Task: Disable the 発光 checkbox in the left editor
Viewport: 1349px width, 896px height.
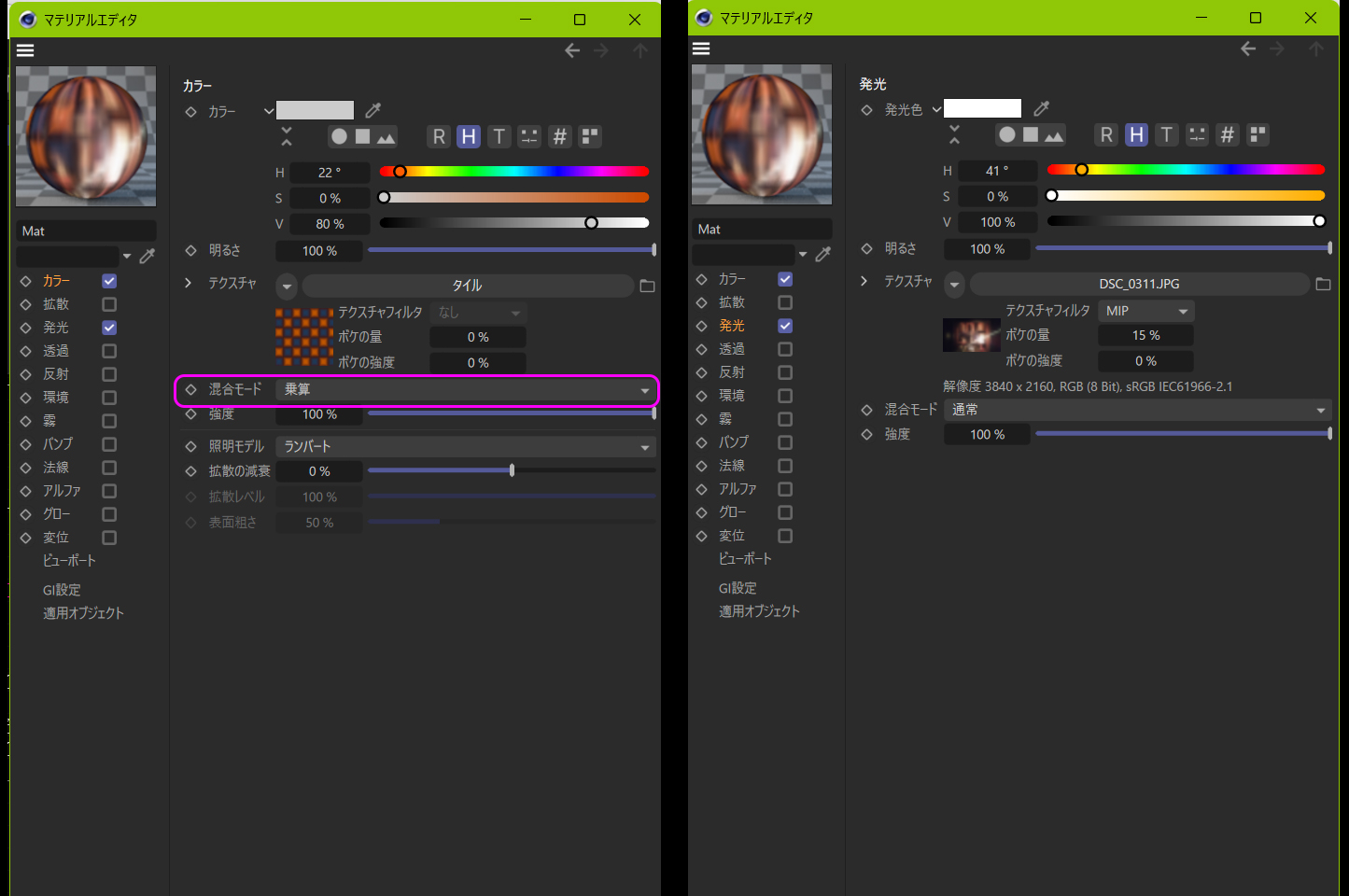Action: pos(109,328)
